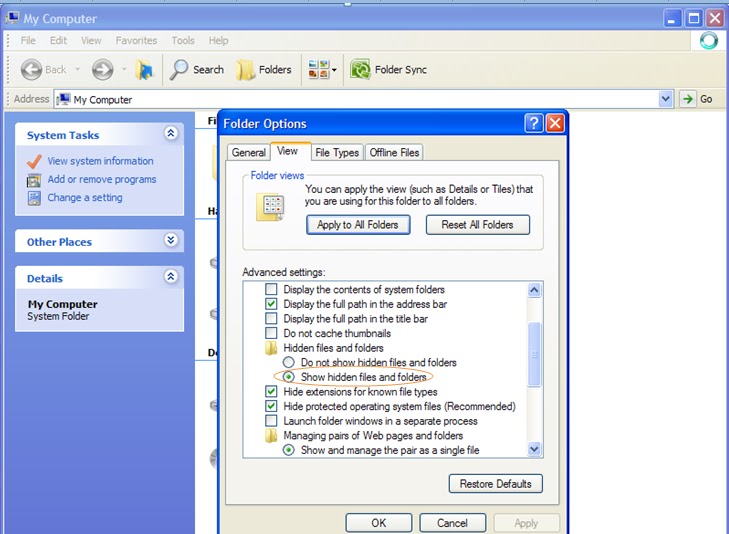Open the Help menu

(x=219, y=41)
